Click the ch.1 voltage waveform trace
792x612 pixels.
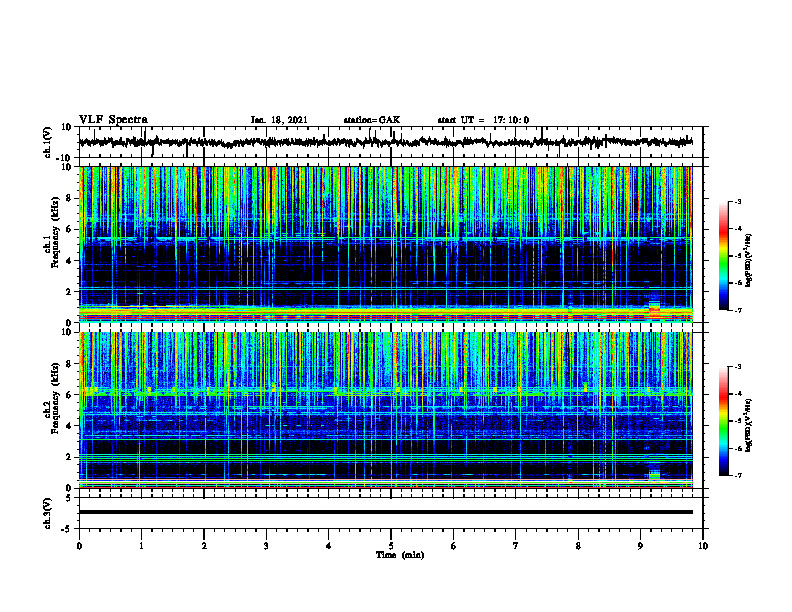(385, 142)
